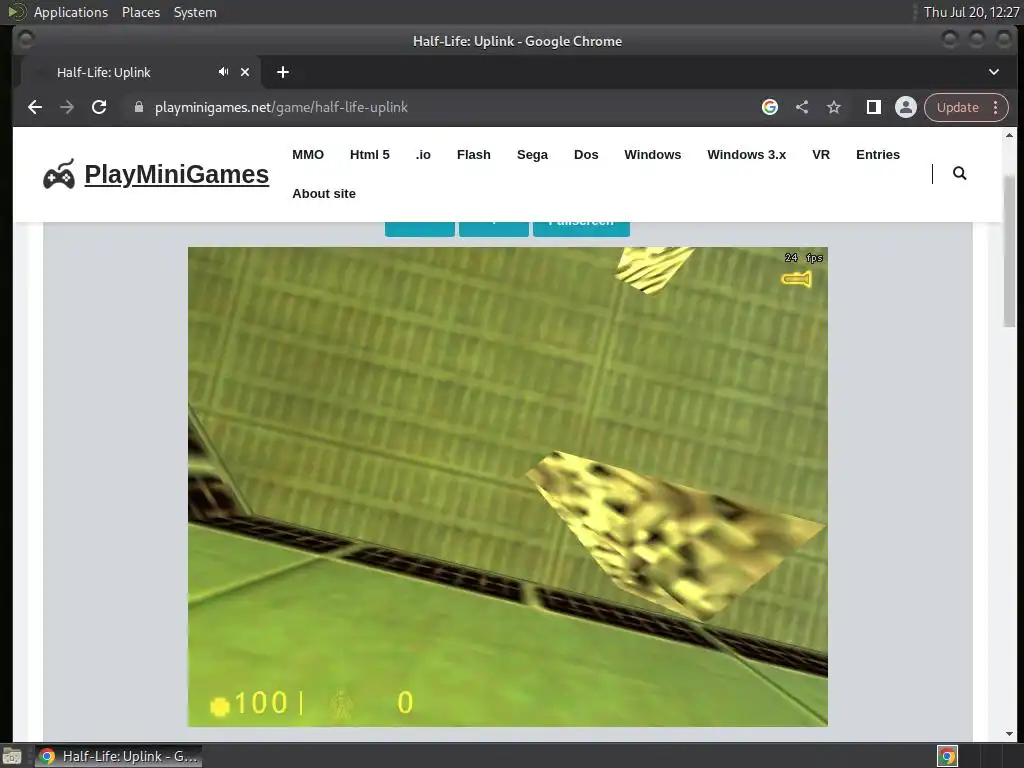
Task: Open the Chrome profile avatar
Action: (906, 107)
